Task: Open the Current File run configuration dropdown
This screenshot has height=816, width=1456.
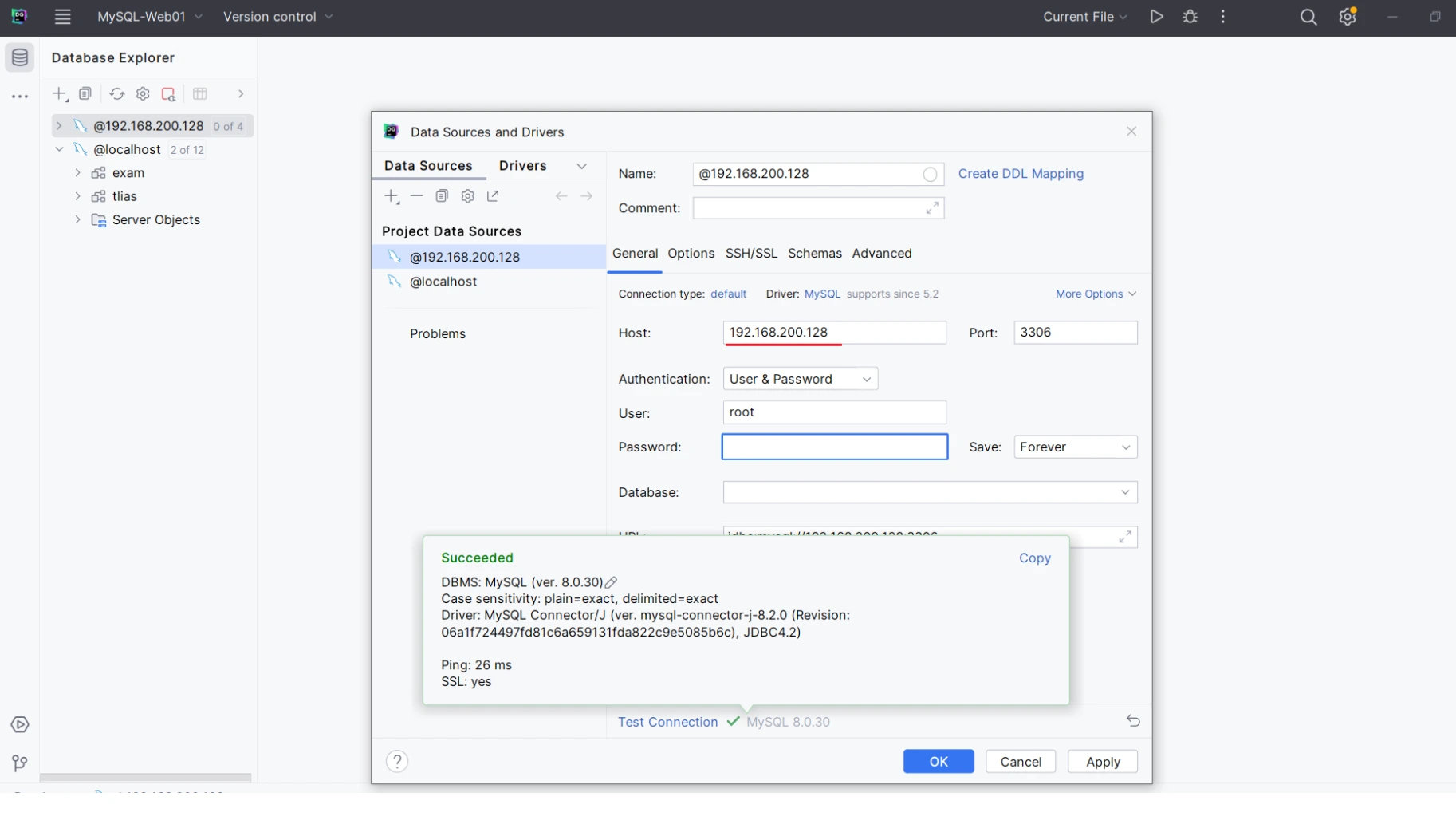Action: tap(1085, 17)
